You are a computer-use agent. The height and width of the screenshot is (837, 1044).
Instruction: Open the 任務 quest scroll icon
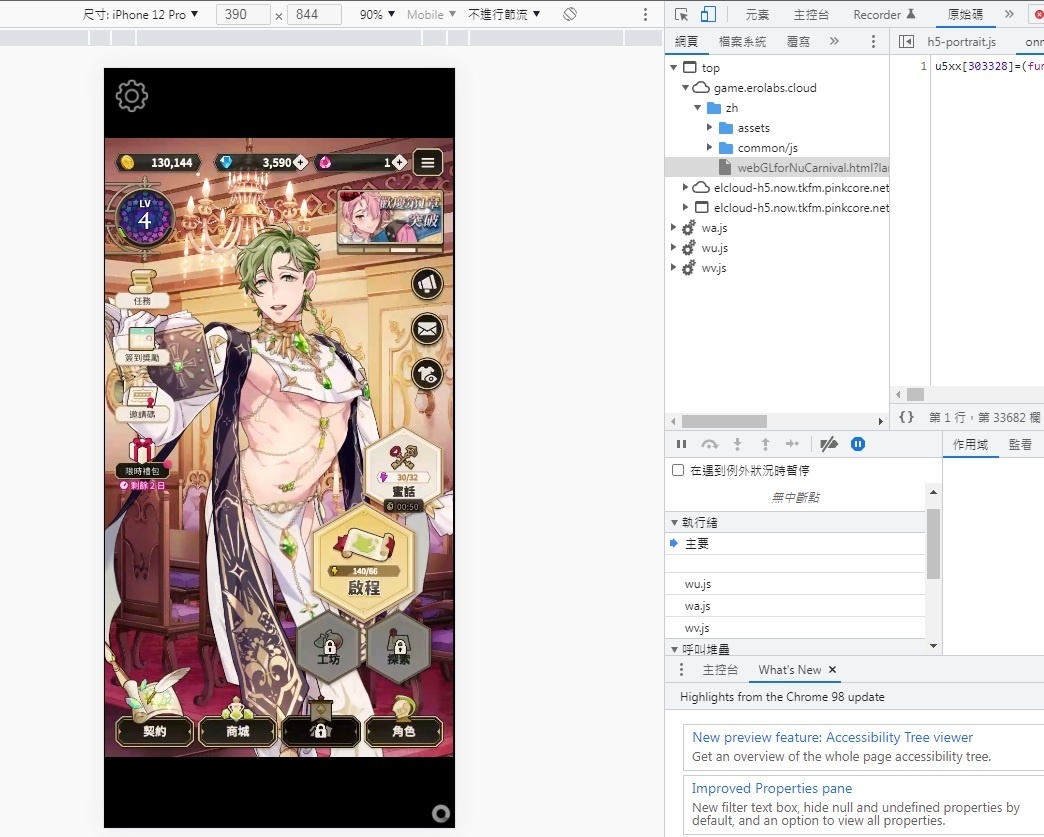click(x=142, y=288)
